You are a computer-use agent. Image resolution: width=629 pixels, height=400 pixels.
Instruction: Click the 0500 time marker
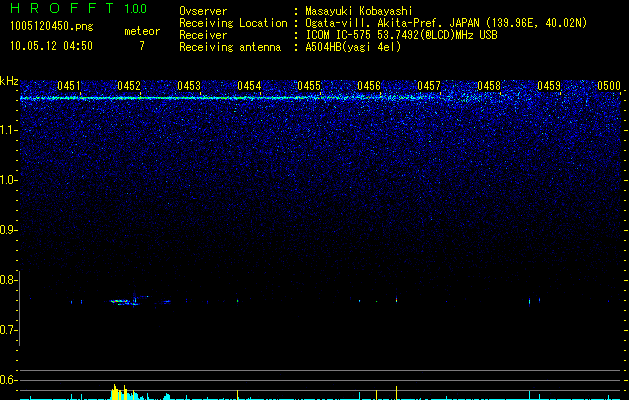(x=609, y=85)
